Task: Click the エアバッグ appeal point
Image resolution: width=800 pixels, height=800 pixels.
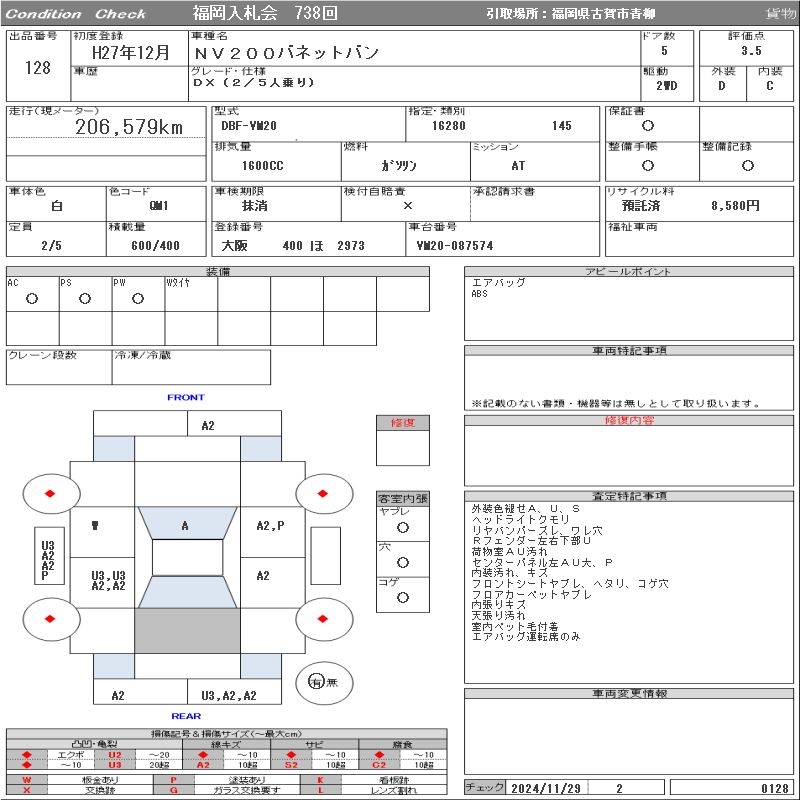Action: tap(498, 282)
